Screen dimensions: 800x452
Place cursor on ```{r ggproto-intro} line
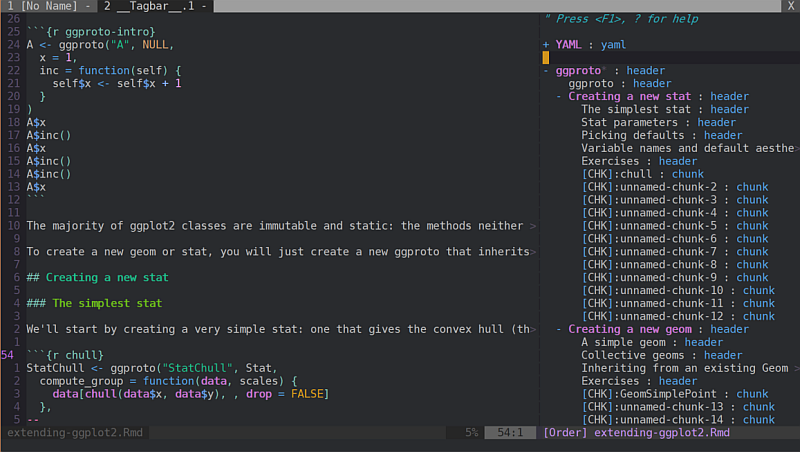click(91, 32)
